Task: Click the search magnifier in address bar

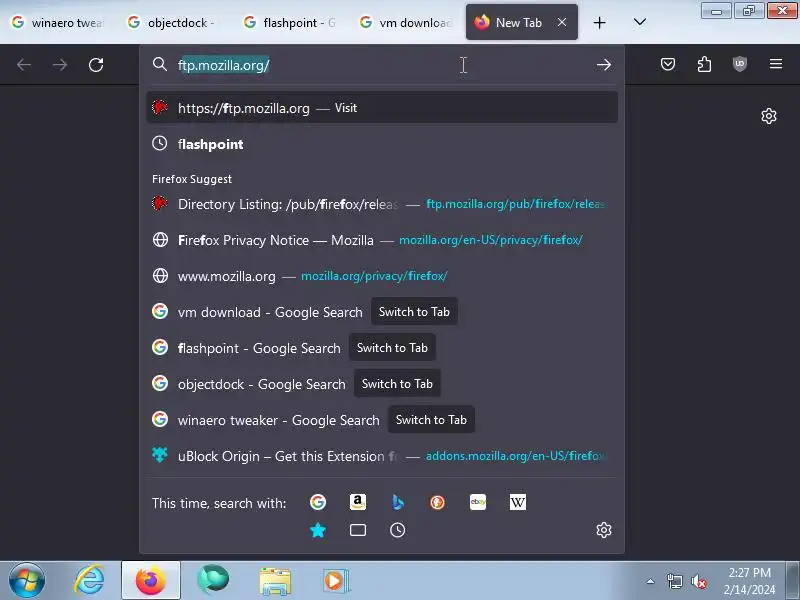Action: click(x=160, y=64)
